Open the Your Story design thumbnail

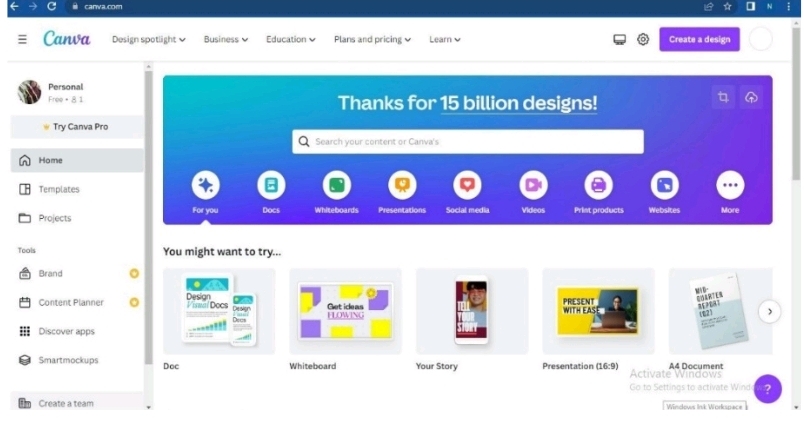pyautogui.click(x=472, y=311)
